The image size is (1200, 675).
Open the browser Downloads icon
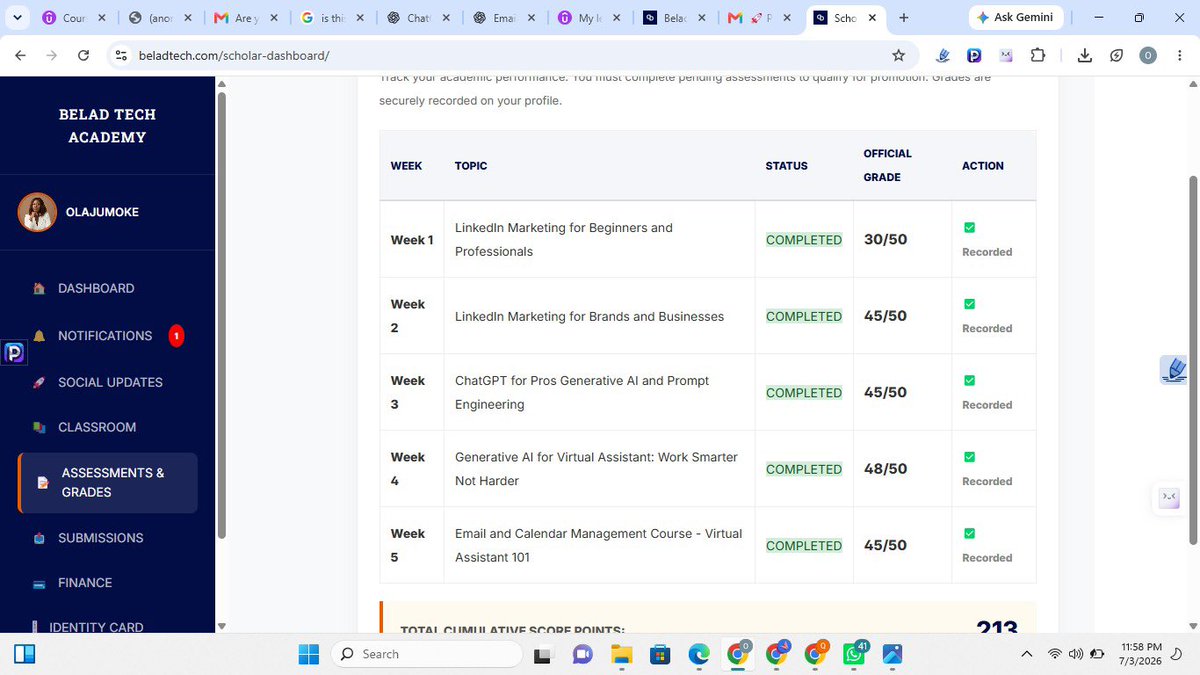click(1085, 56)
